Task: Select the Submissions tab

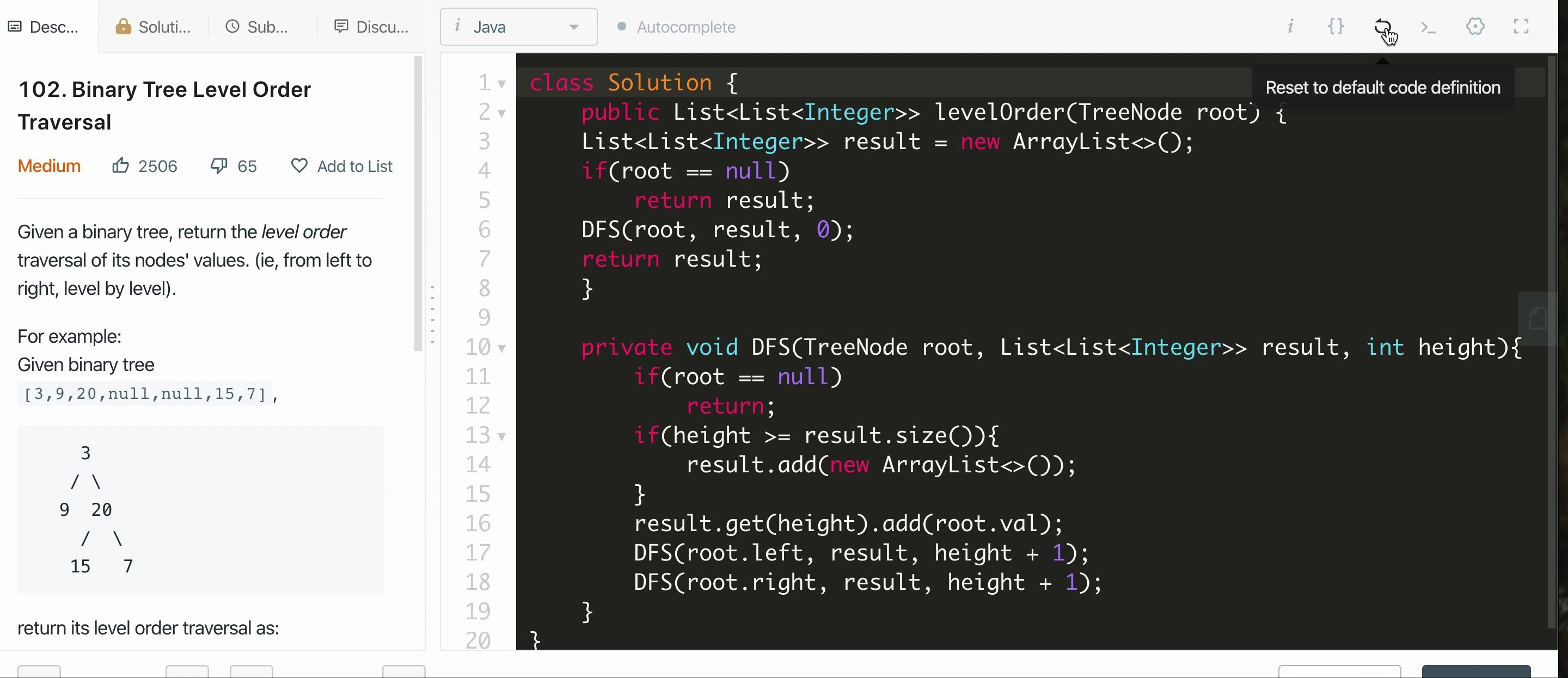Action: pos(257,27)
